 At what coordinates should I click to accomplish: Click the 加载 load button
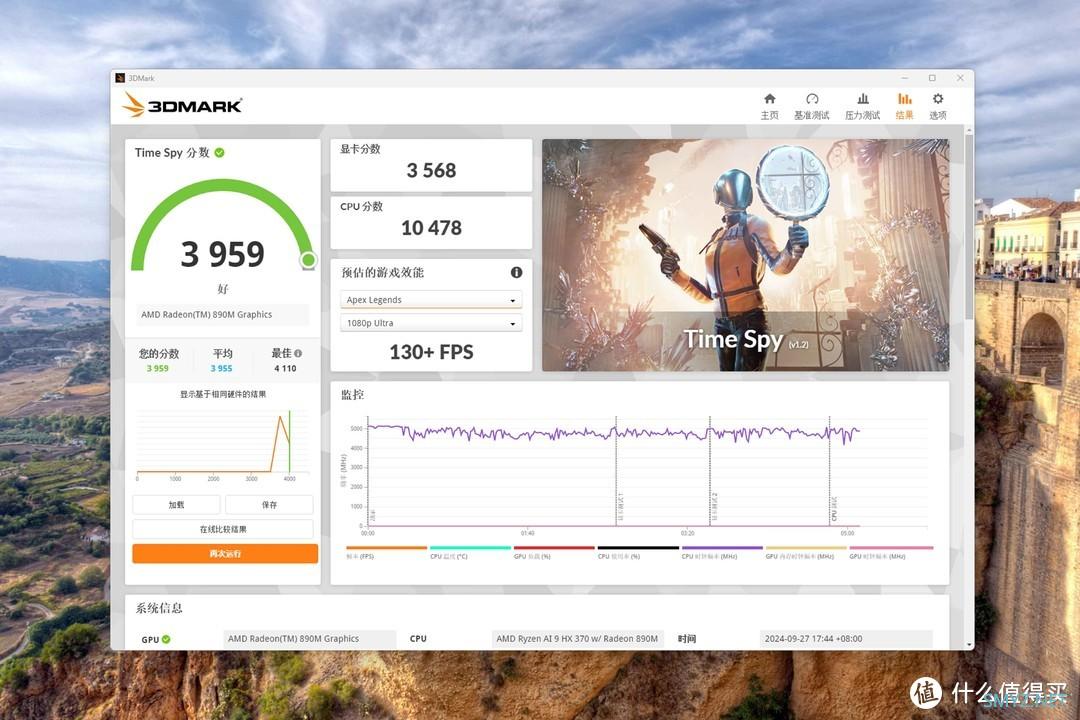click(176, 505)
